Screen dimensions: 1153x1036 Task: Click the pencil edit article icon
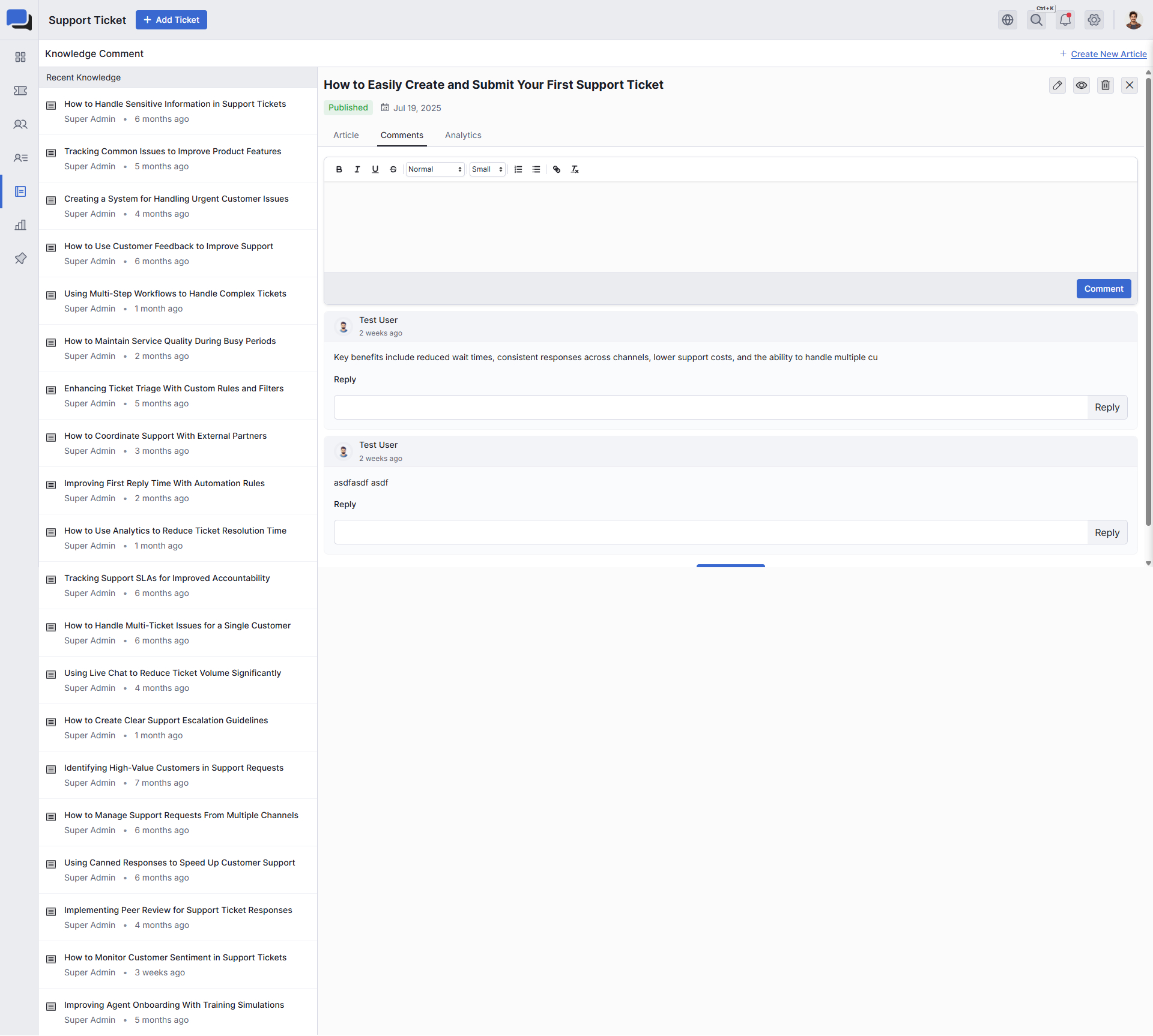1057,85
